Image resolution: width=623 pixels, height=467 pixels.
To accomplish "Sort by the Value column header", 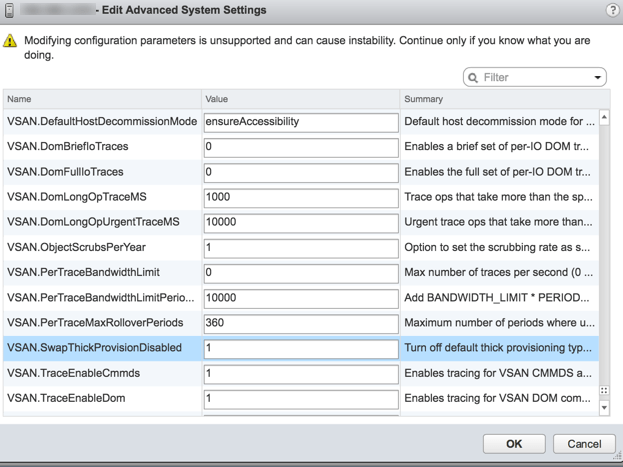I will pos(298,99).
